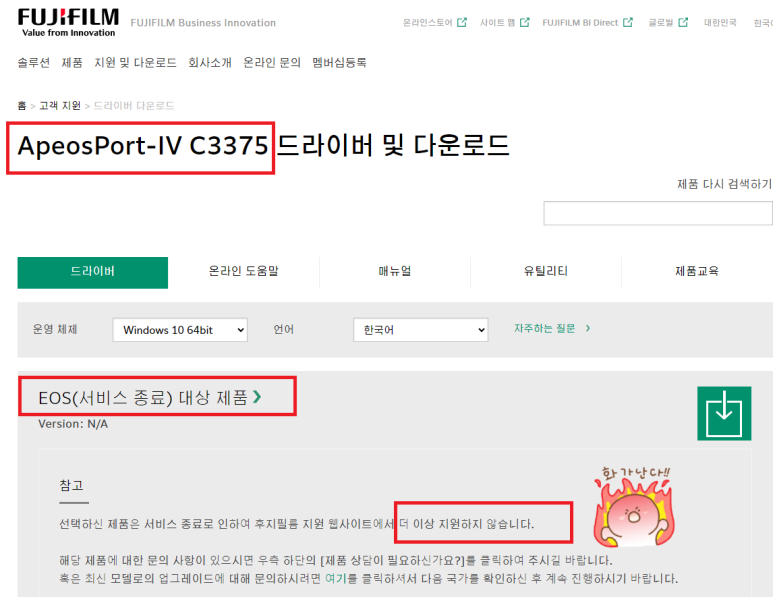Screen dimensions: 773x597
Task: Click the chevron beside 자주하는 질문
Action: pos(588,328)
